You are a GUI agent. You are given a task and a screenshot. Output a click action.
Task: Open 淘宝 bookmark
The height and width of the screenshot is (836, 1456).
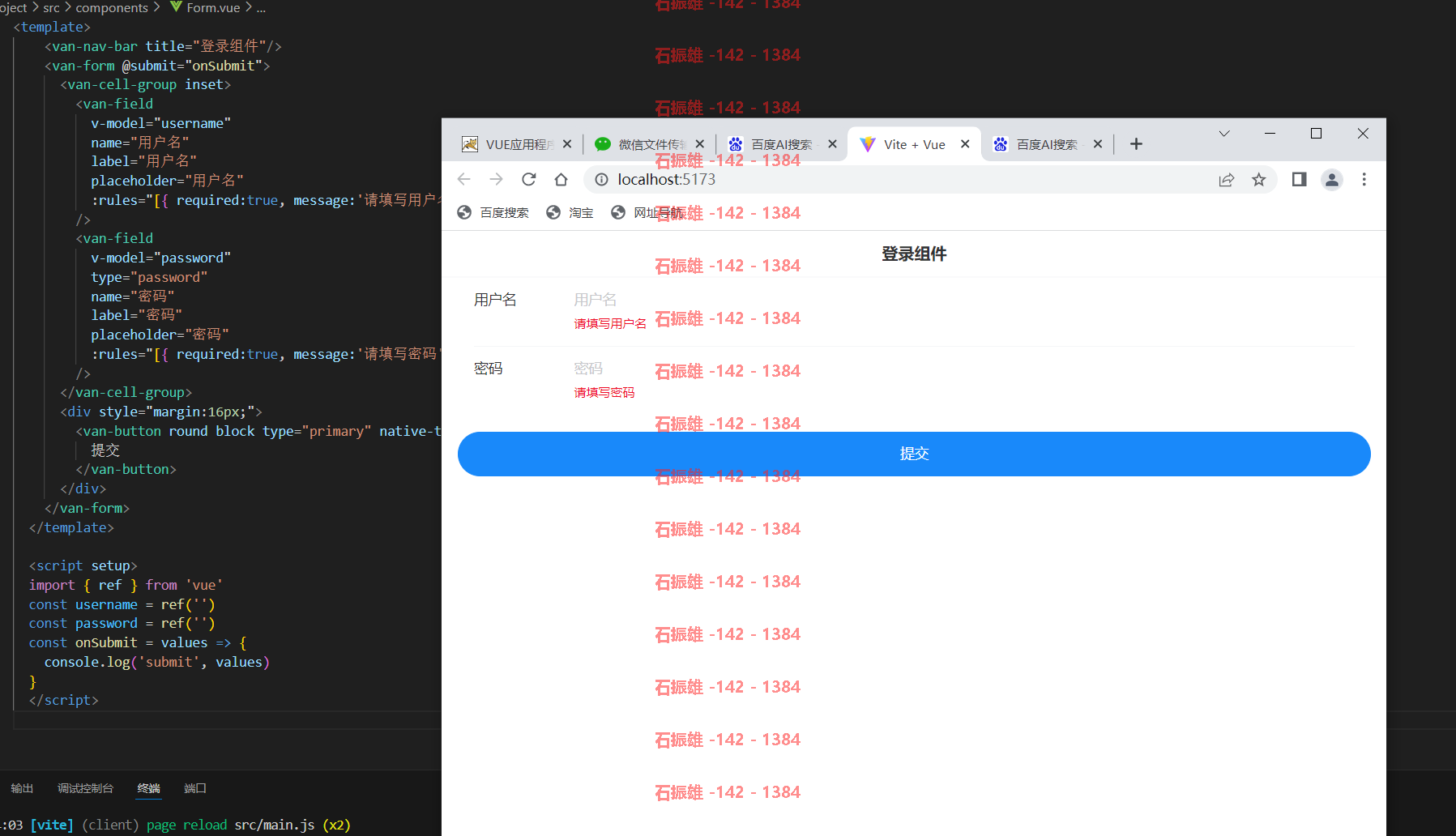(x=570, y=212)
